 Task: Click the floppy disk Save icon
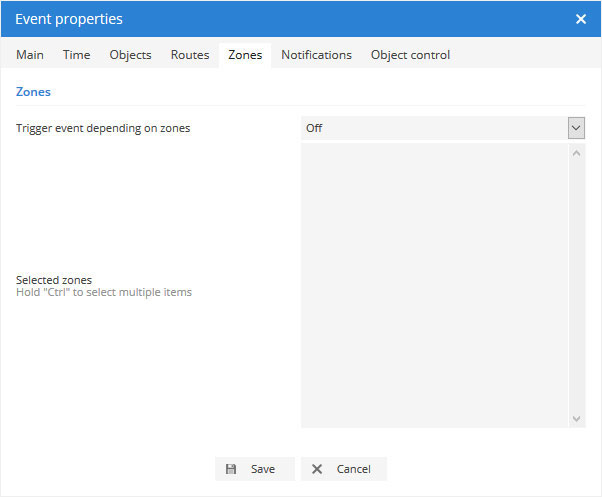click(x=231, y=469)
